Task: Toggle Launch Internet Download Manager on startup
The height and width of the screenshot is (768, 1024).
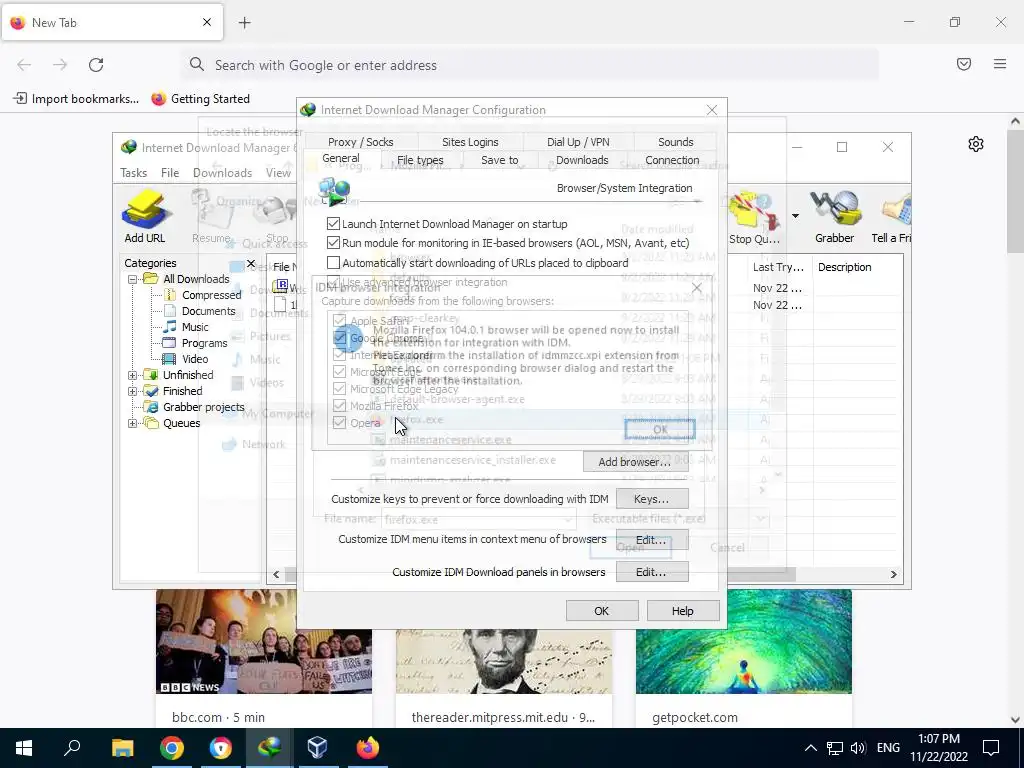Action: coord(334,224)
